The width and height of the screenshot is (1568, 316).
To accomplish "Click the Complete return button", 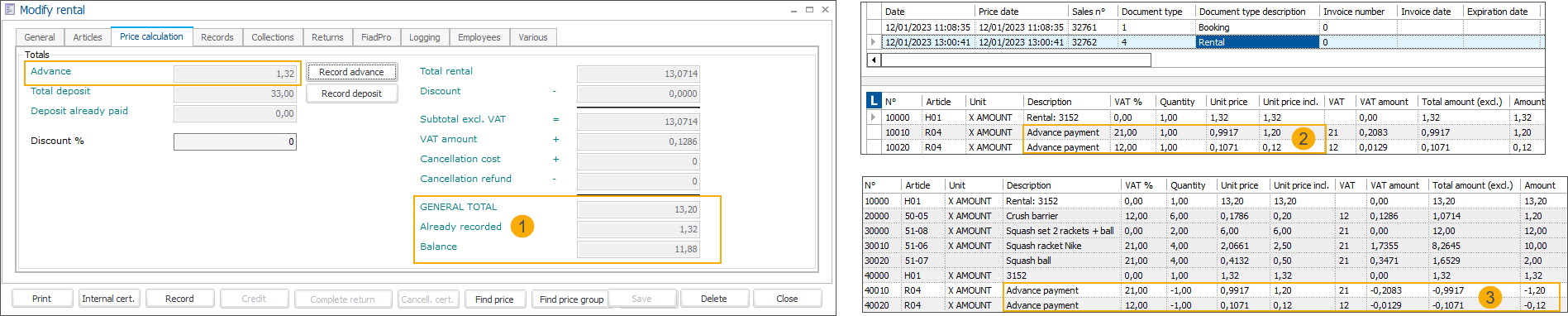I will (x=342, y=299).
